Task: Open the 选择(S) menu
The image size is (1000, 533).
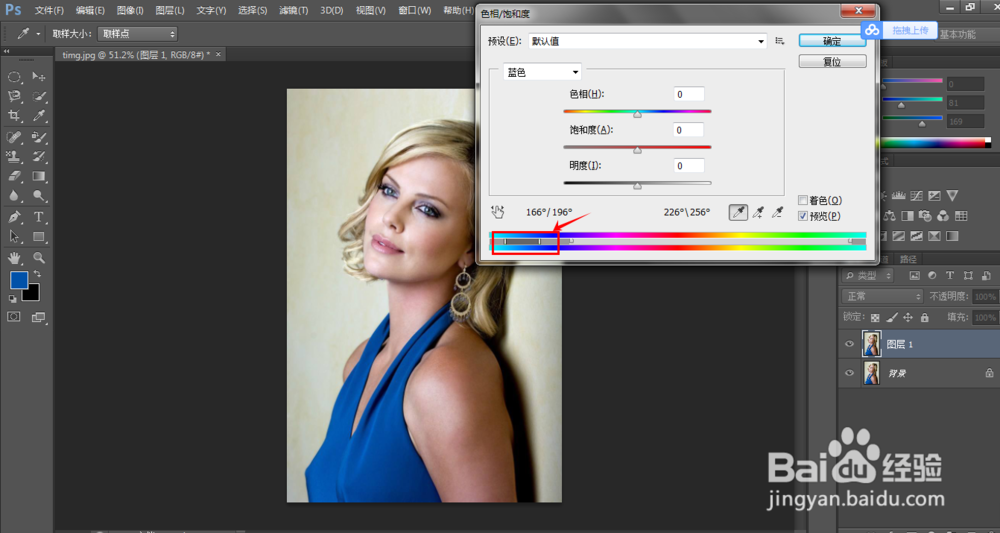Action: 253,11
